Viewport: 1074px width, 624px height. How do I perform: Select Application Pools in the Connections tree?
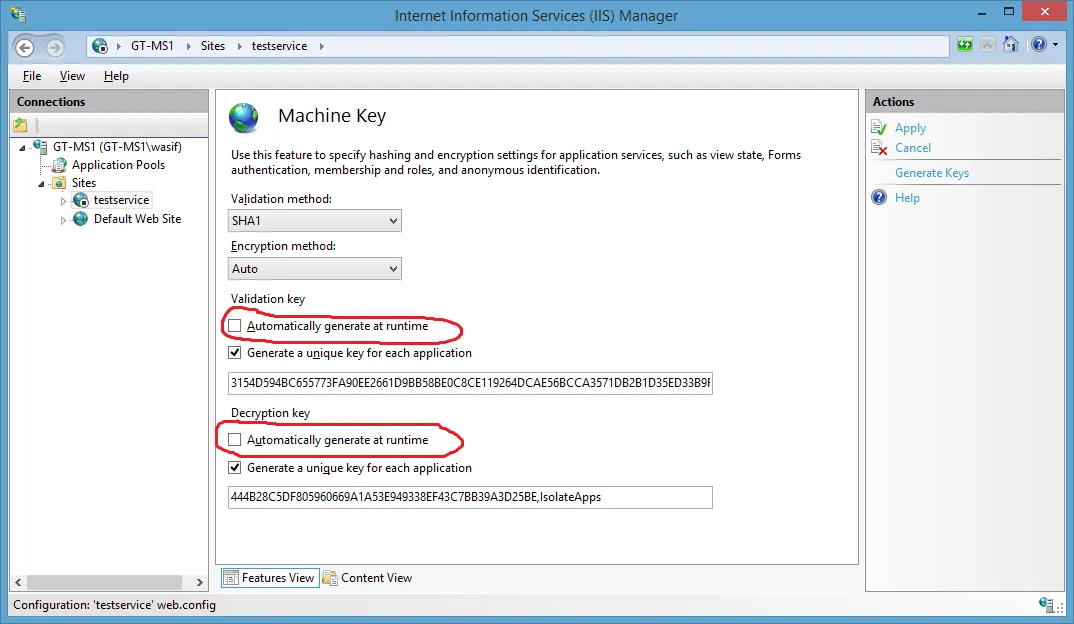118,165
